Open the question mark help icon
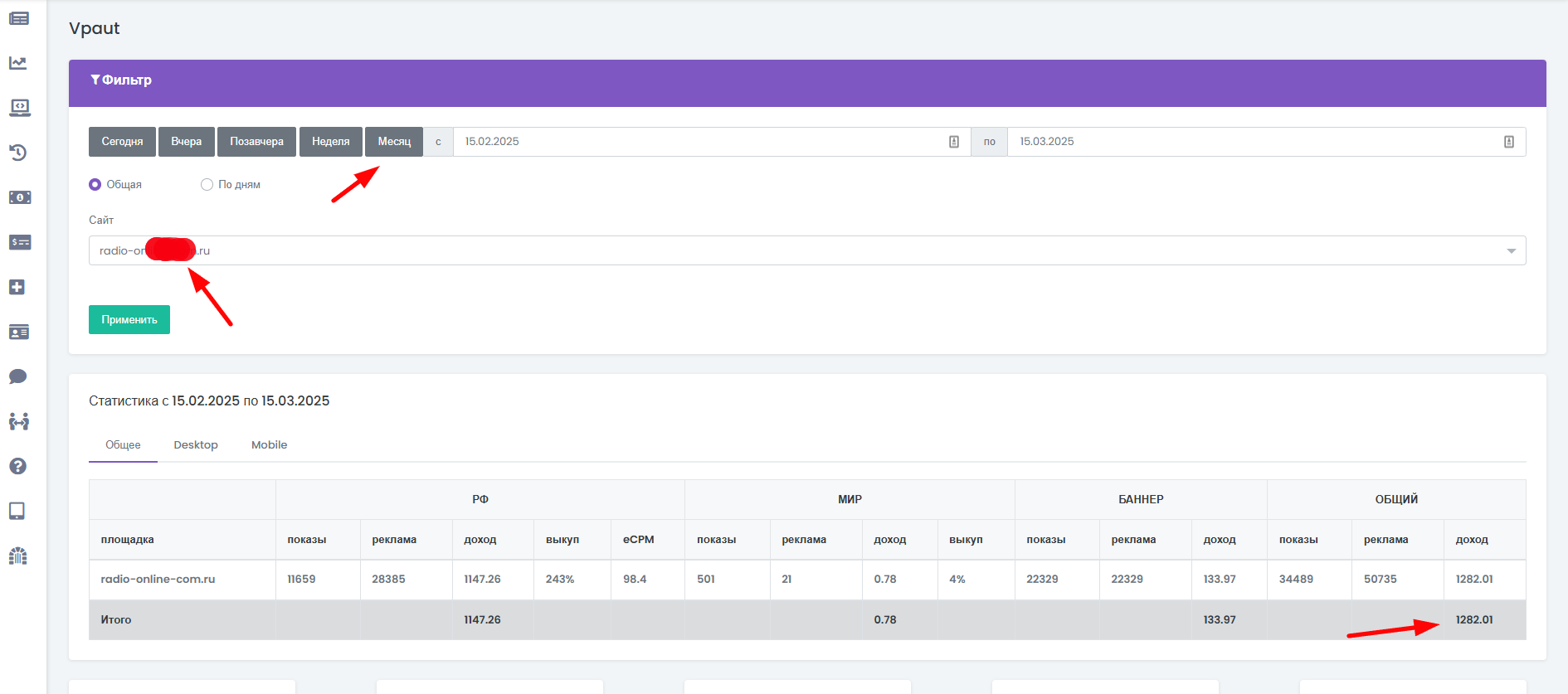This screenshot has height=694, width=1568. coord(18,466)
